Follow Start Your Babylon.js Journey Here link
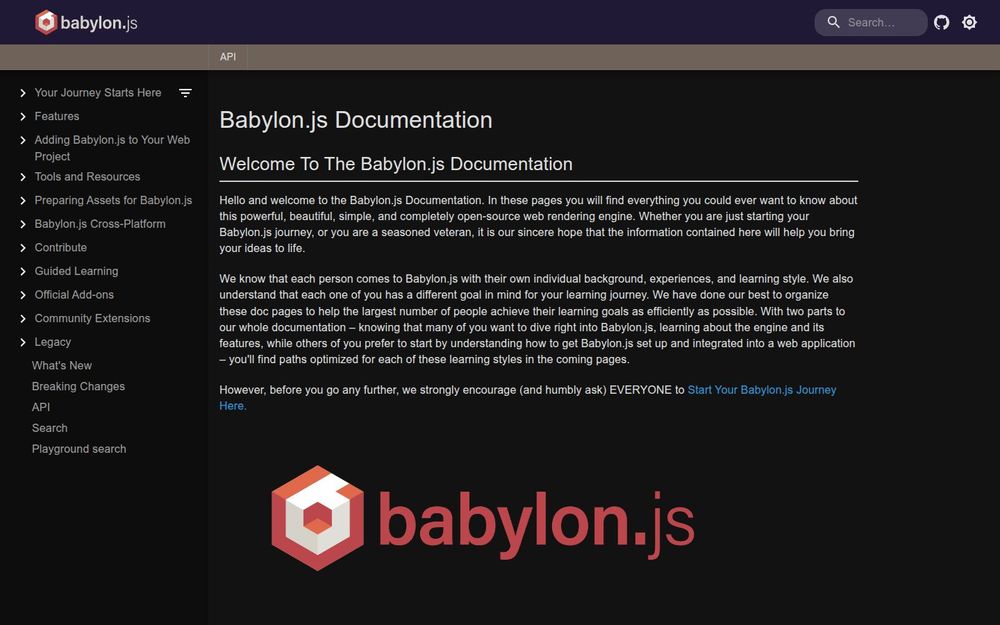 click(761, 390)
